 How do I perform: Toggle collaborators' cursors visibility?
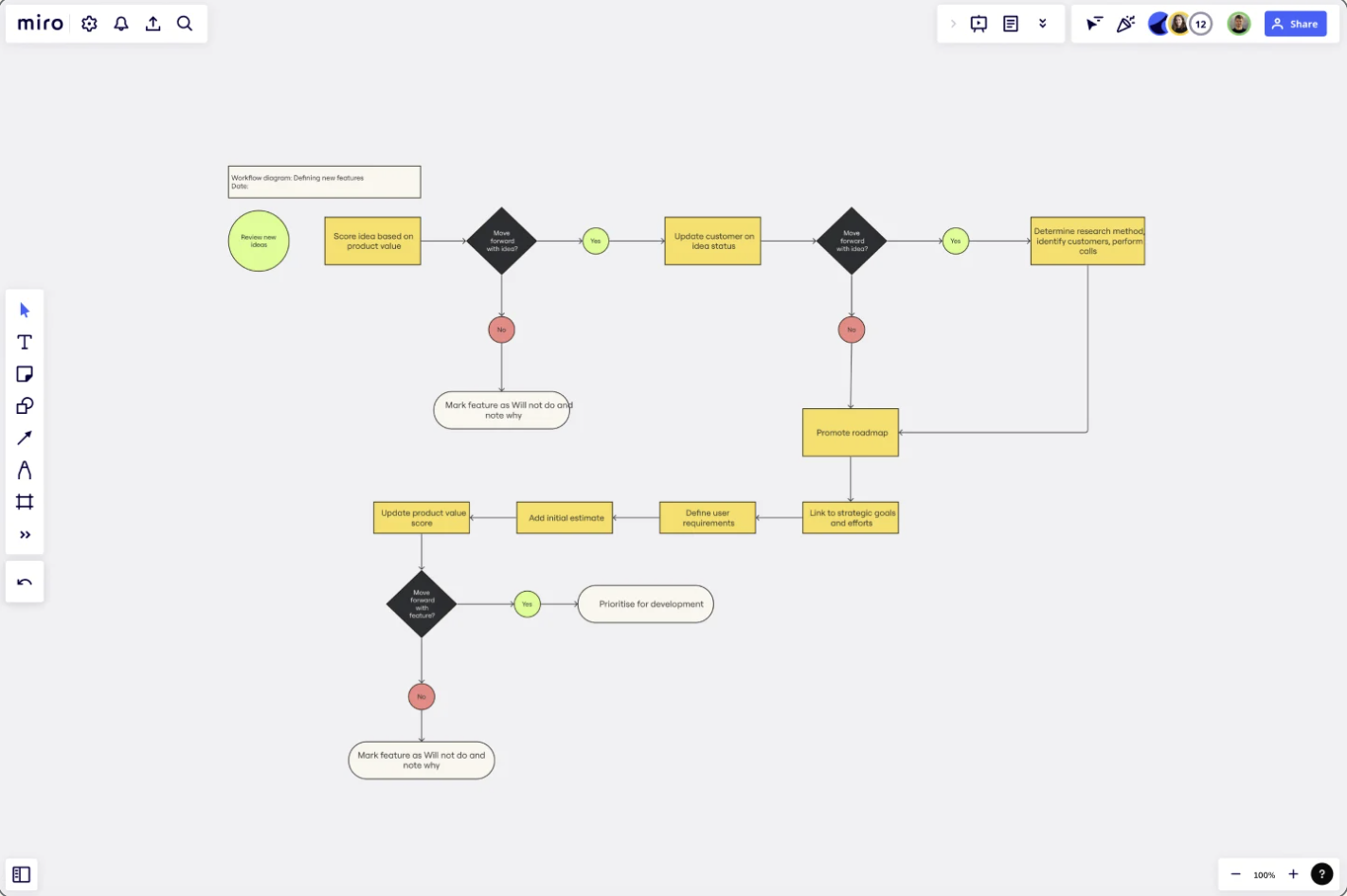1094,23
